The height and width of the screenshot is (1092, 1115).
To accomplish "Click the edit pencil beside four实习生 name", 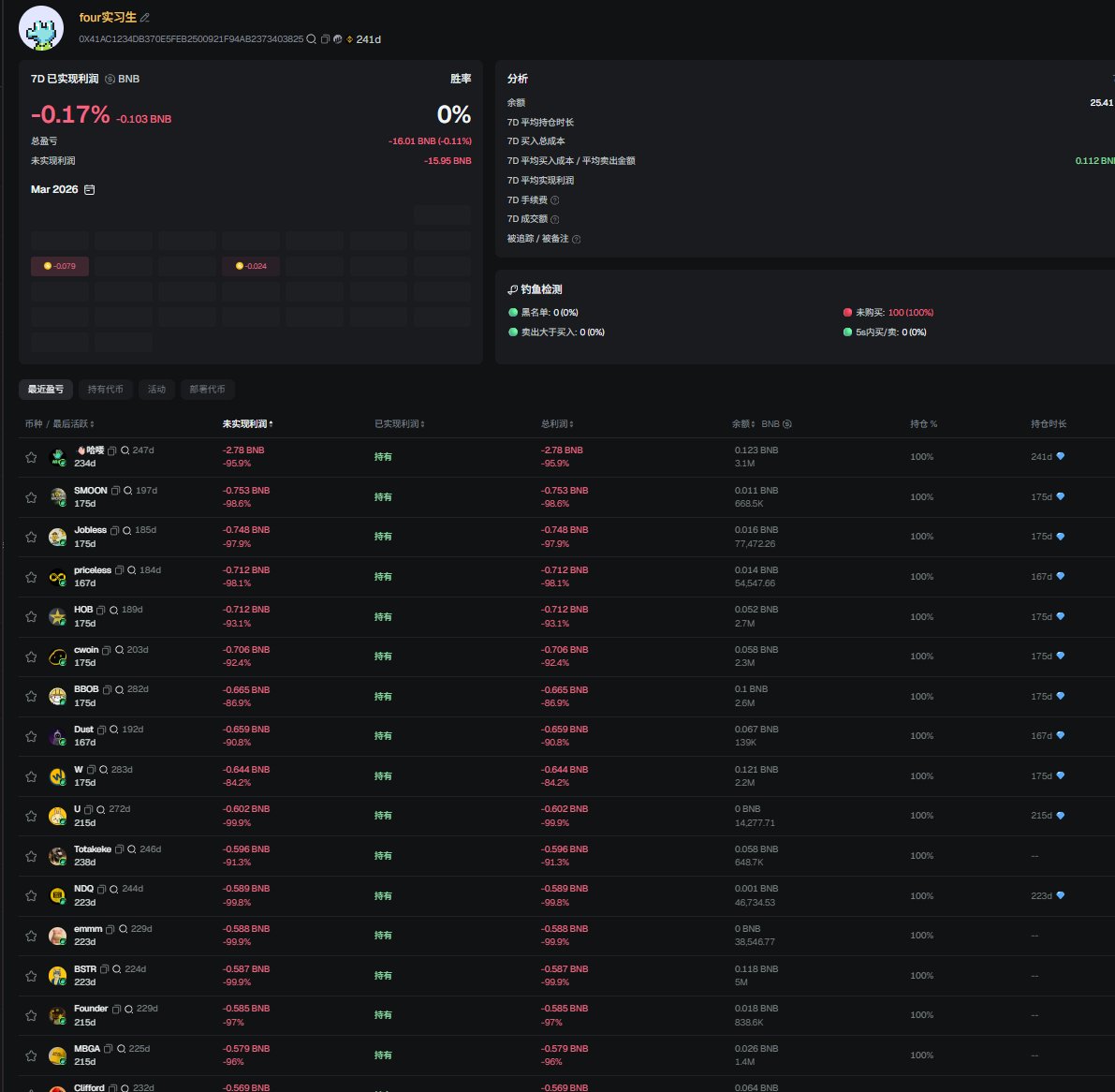I will tap(145, 18).
